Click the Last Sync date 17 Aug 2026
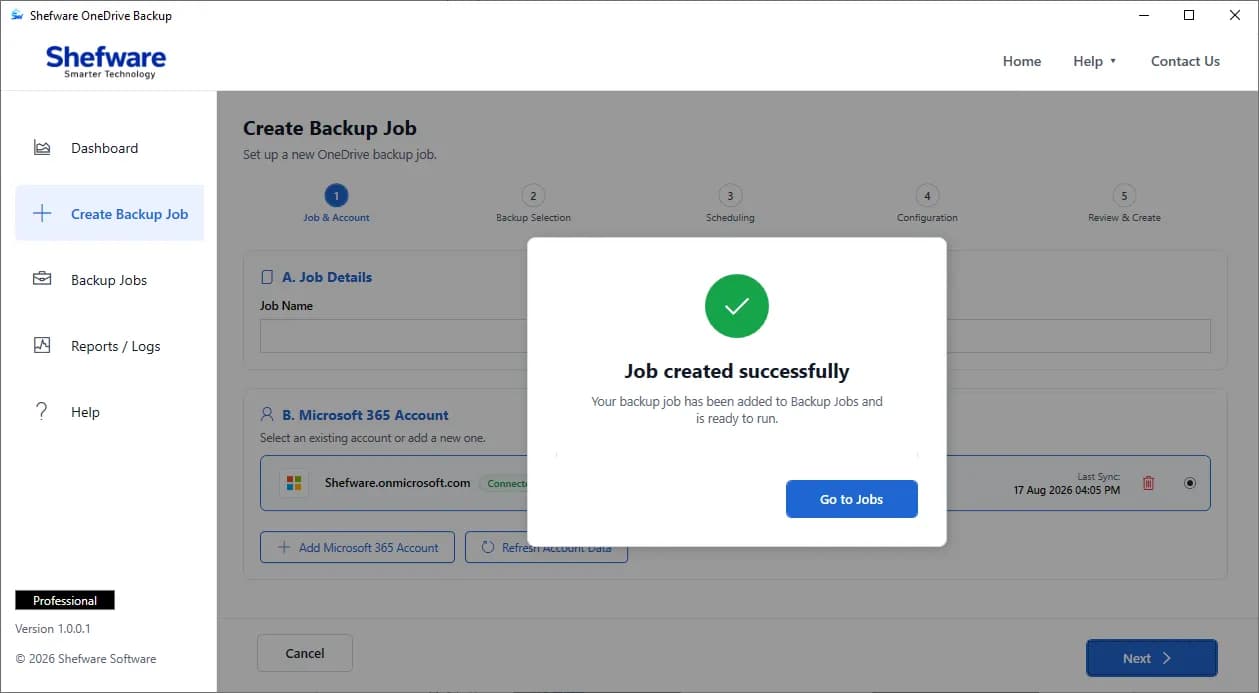Image resolution: width=1259 pixels, height=693 pixels. [x=1066, y=490]
